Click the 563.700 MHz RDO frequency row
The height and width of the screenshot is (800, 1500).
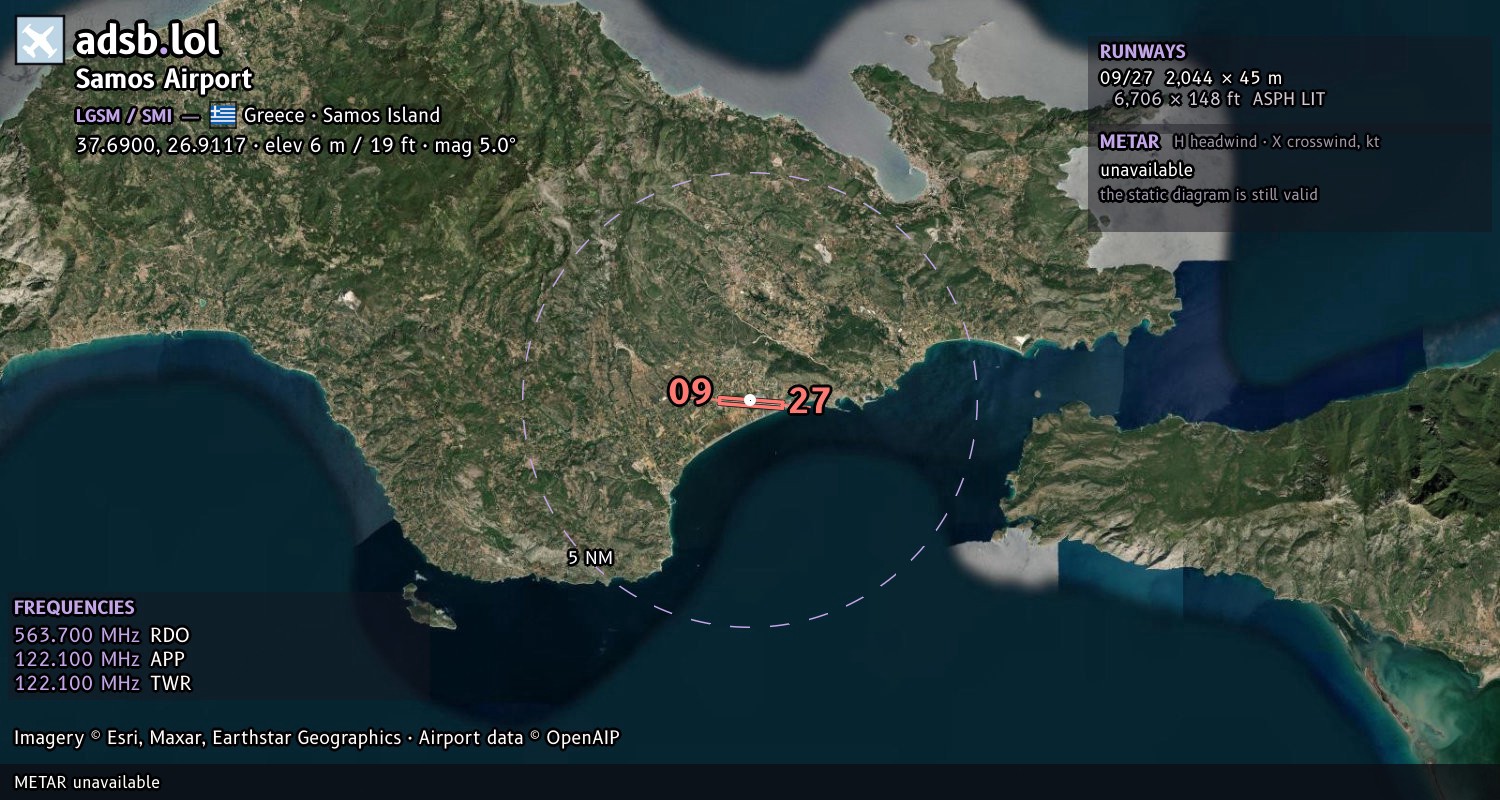pyautogui.click(x=102, y=635)
